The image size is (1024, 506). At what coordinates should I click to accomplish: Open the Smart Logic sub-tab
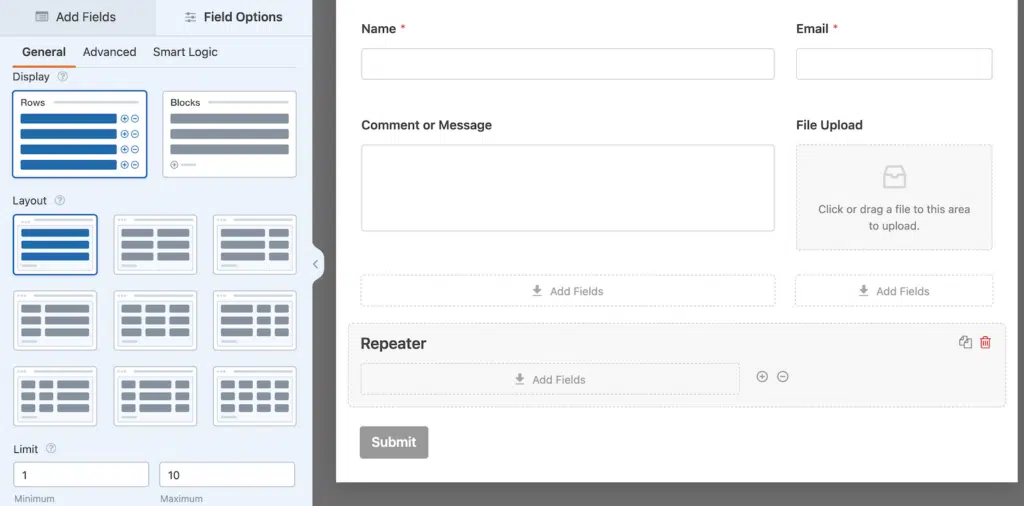pyautogui.click(x=185, y=52)
